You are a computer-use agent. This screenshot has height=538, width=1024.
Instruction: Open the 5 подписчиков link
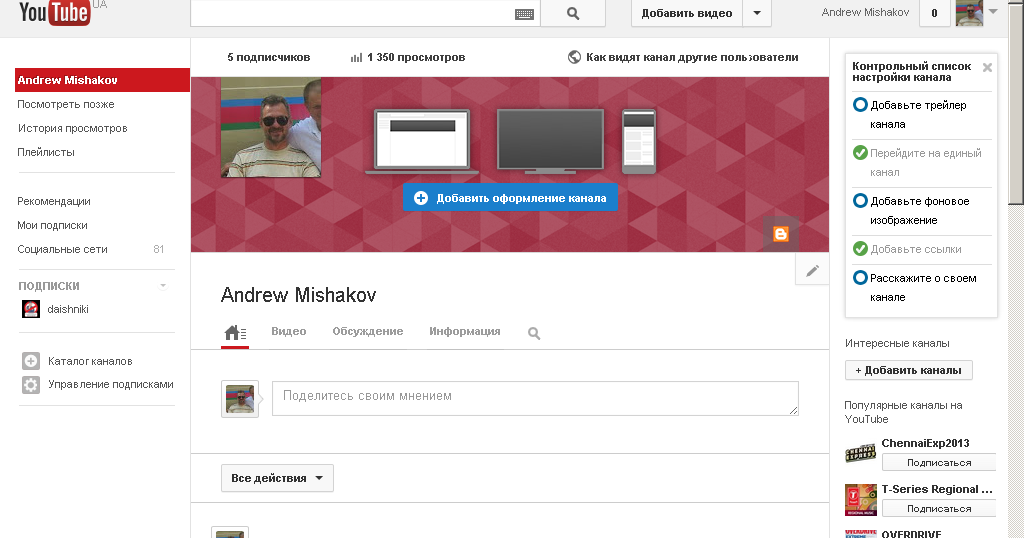(268, 57)
